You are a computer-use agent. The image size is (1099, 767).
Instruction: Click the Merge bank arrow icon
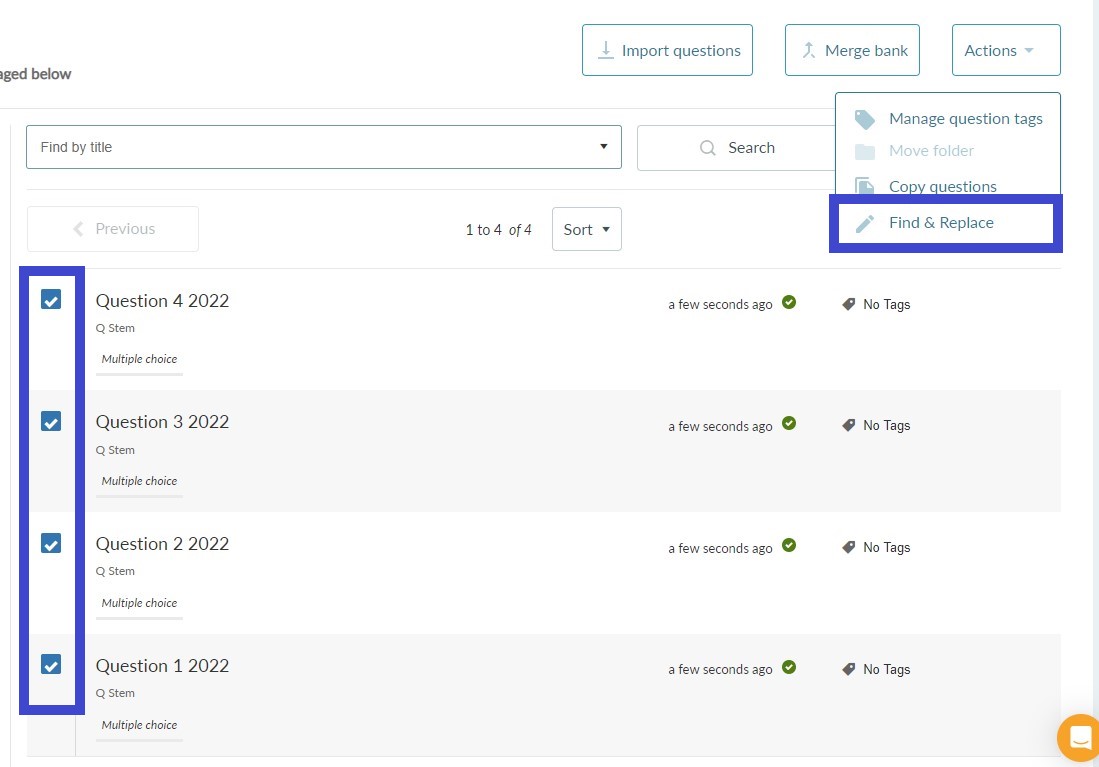point(809,50)
